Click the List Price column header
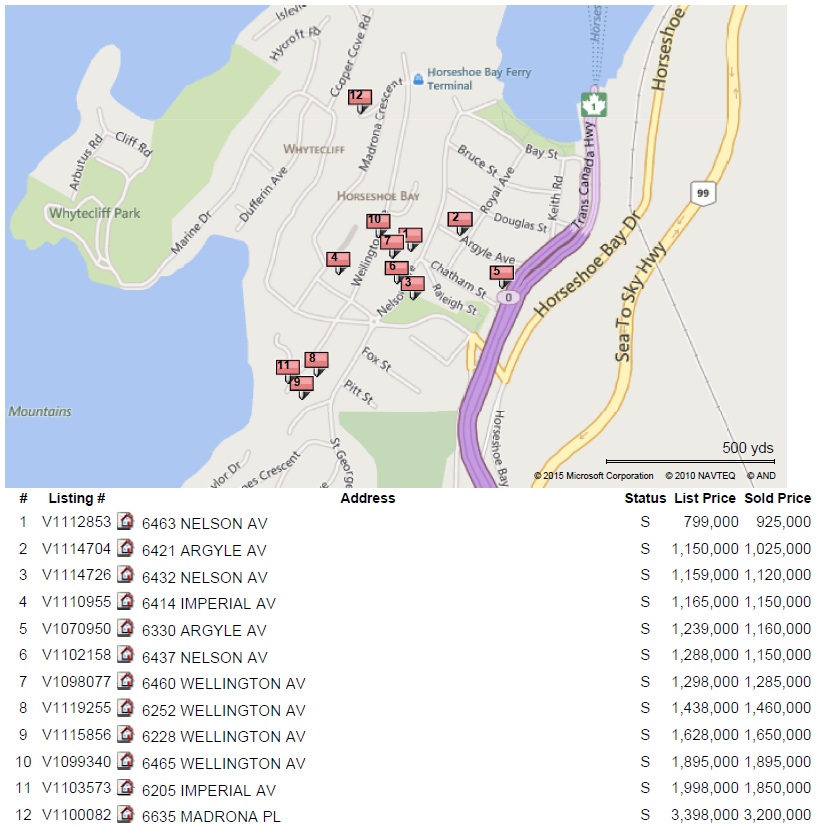The width and height of the screenshot is (817, 826). [704, 498]
